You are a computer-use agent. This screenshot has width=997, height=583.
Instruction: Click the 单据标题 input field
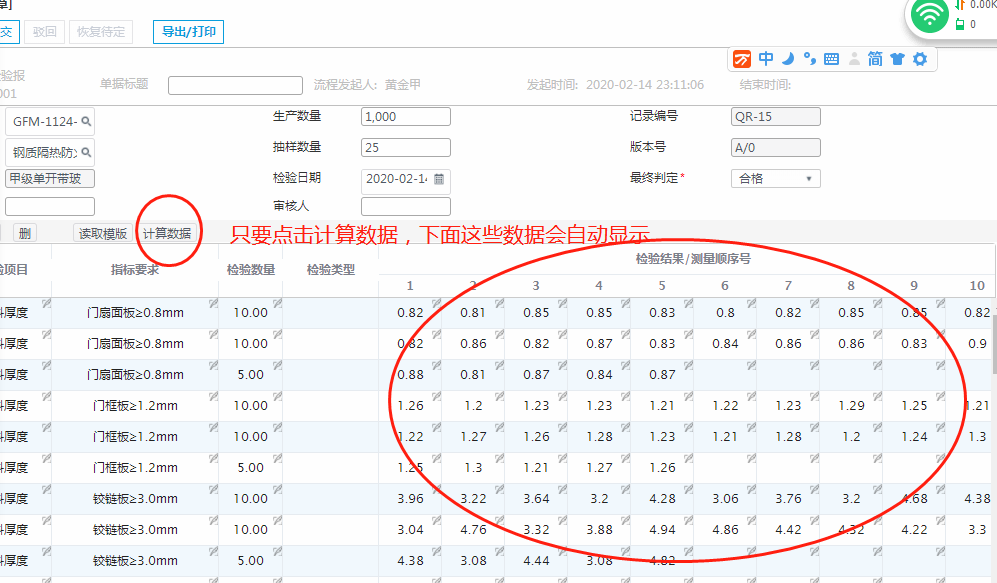(235, 85)
